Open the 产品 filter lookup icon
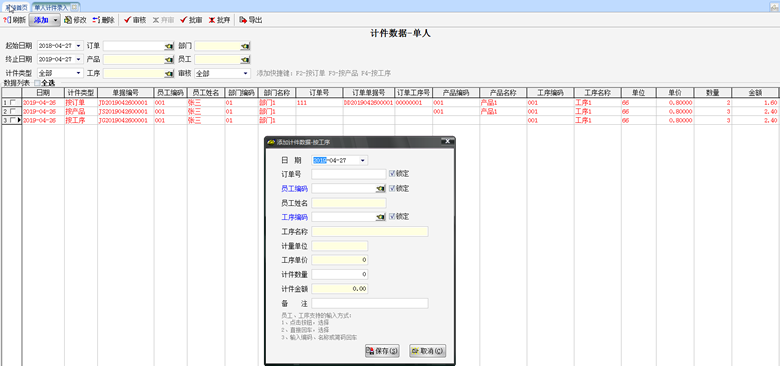 pyautogui.click(x=169, y=60)
